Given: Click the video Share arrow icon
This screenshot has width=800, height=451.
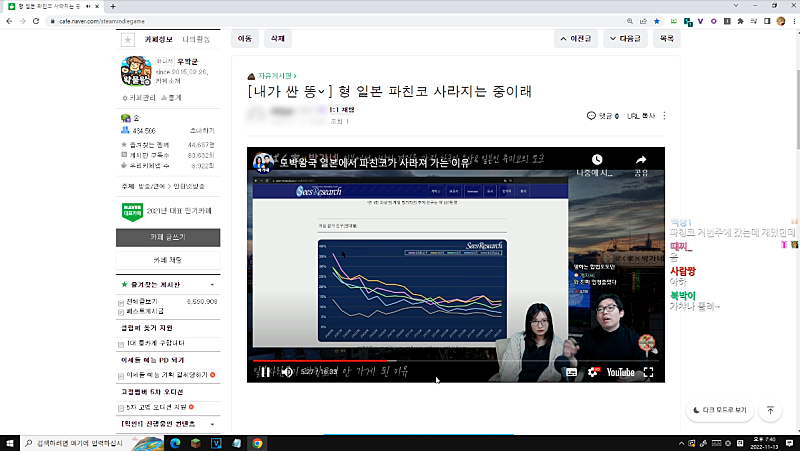Looking at the screenshot, I should pyautogui.click(x=641, y=160).
